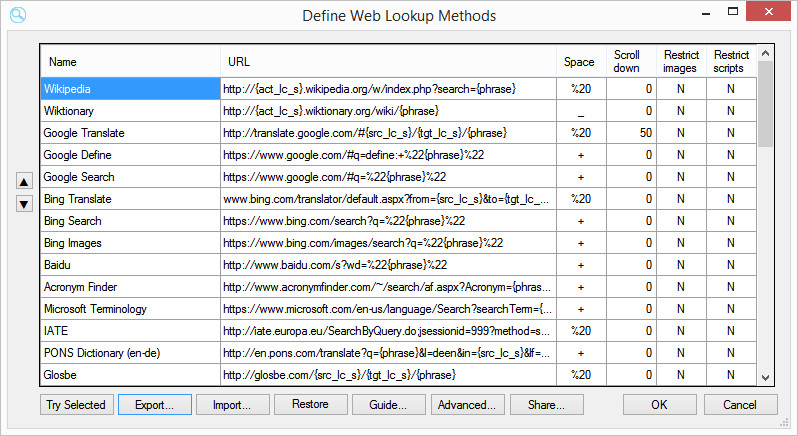Confirm with the OK button
This screenshot has height=436, width=798.
660,405
